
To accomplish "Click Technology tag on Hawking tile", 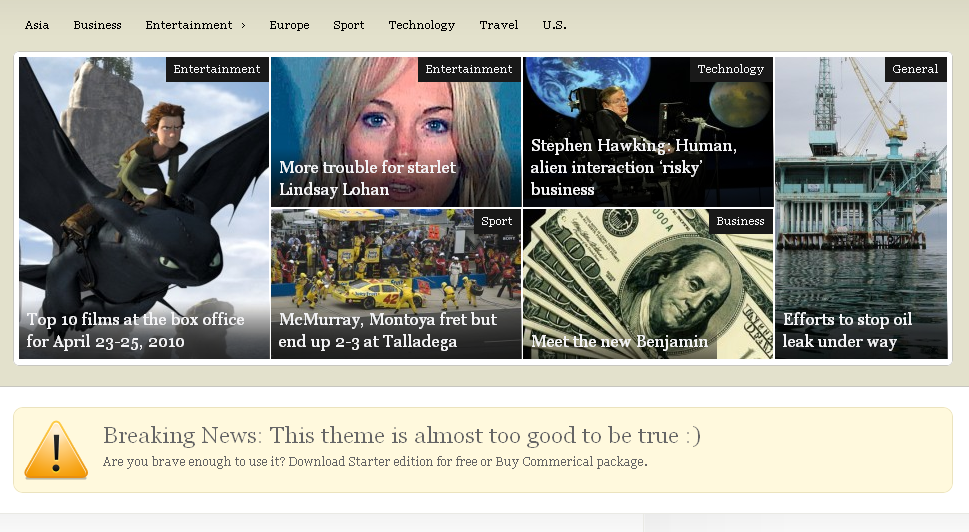I will 731,69.
